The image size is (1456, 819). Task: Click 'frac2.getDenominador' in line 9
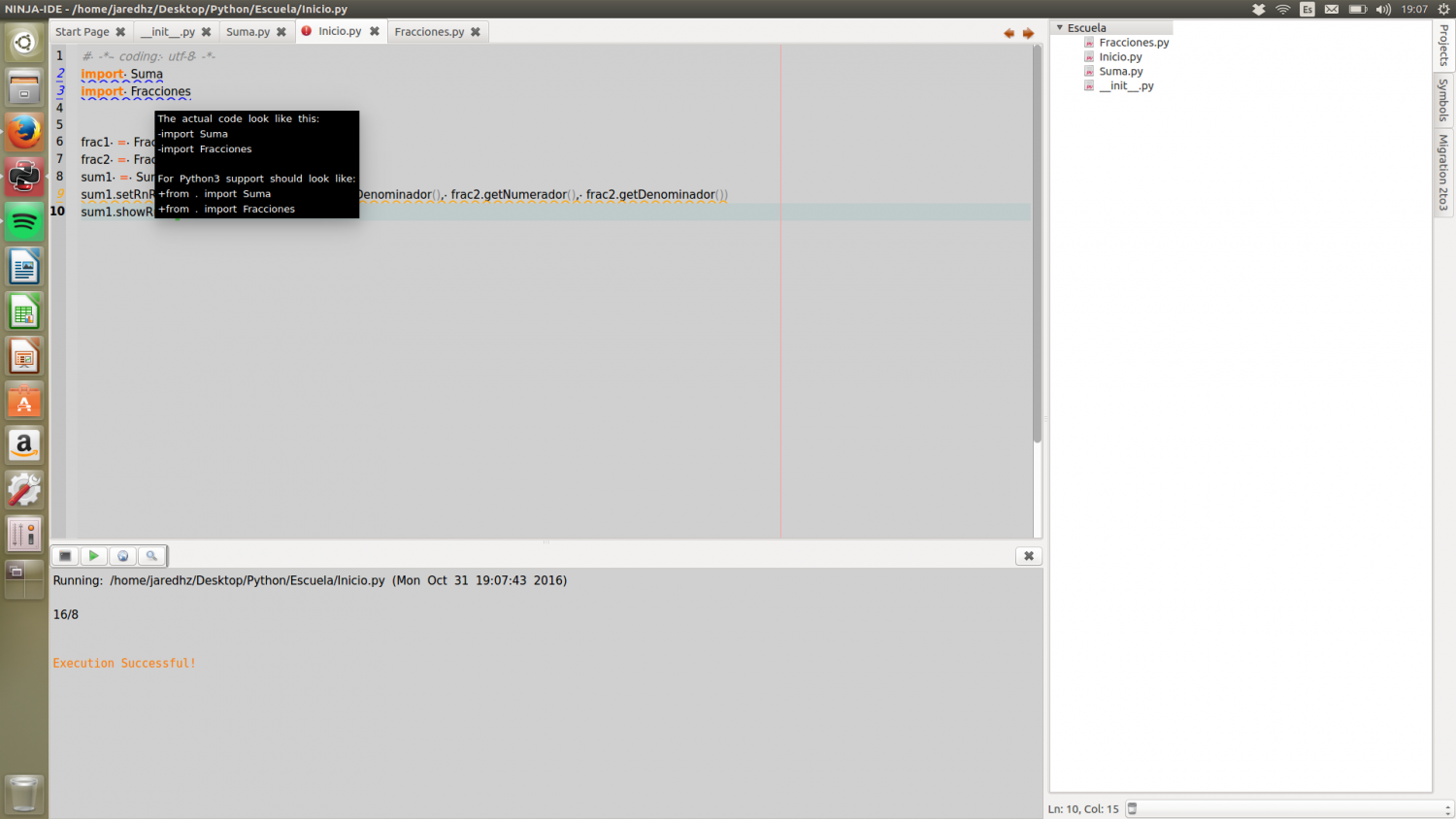click(650, 194)
